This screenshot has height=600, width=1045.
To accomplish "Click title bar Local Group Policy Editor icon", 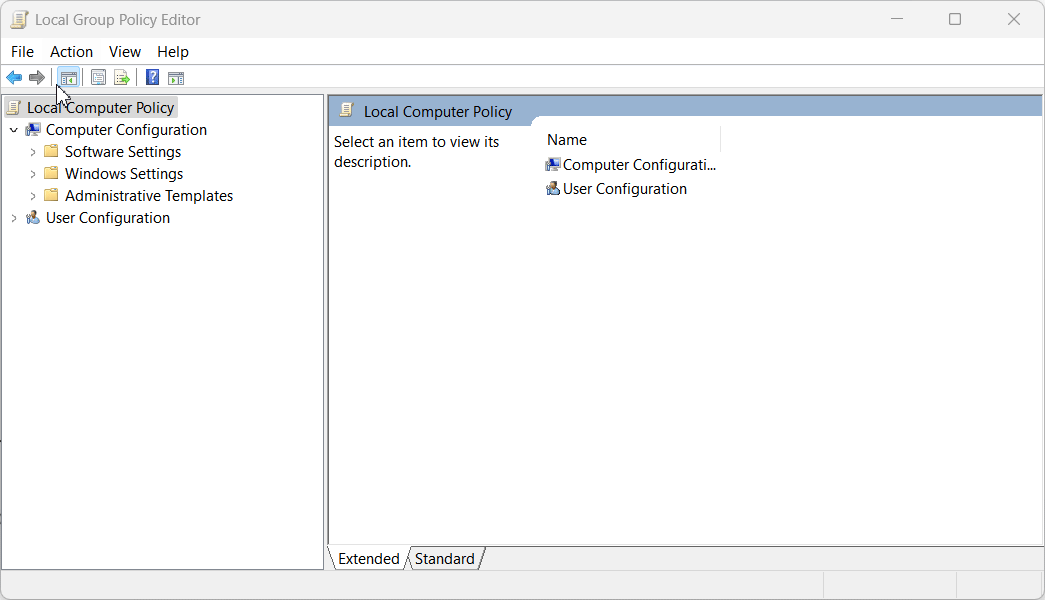I will (x=19, y=19).
